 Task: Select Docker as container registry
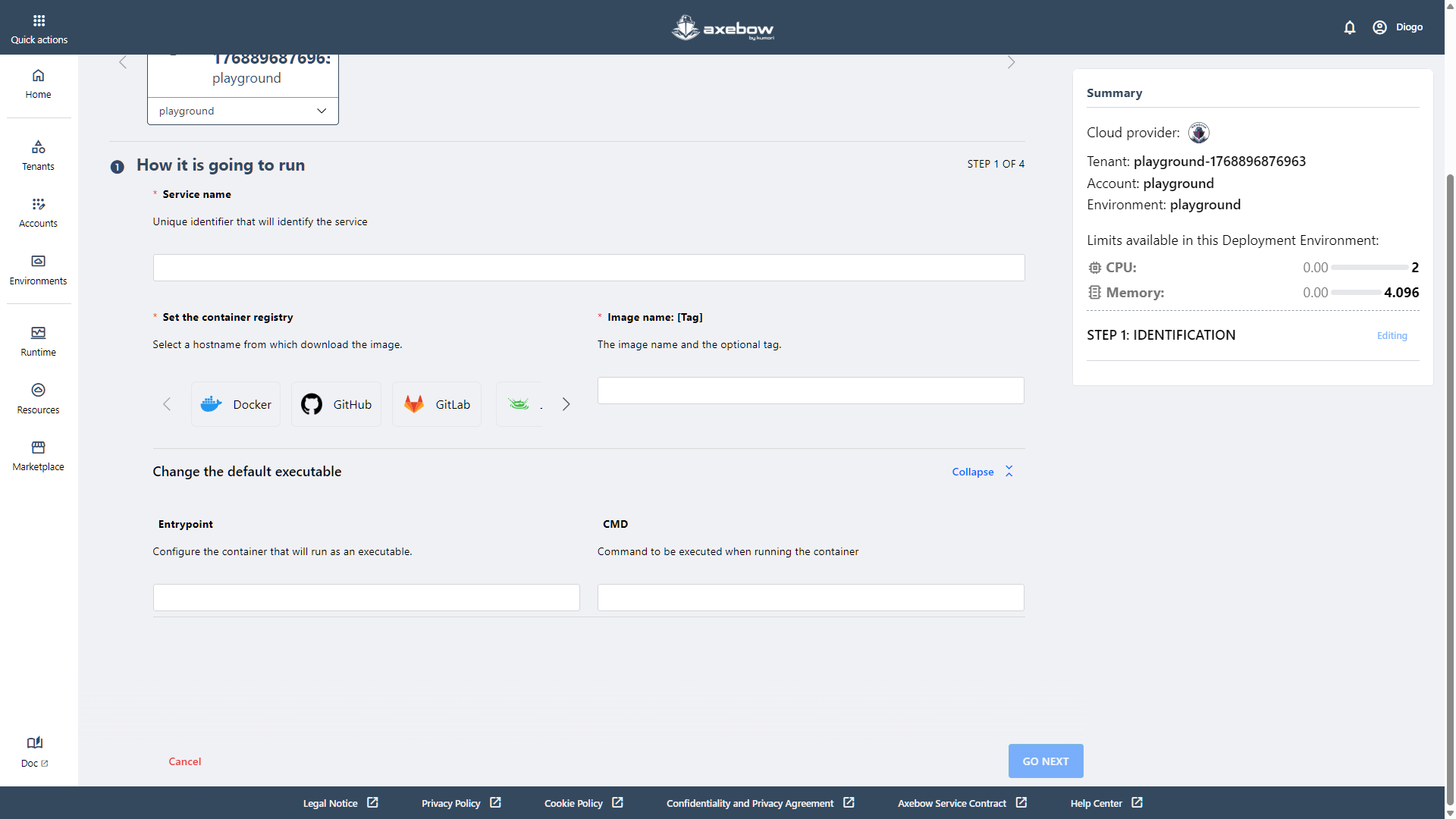pos(236,404)
